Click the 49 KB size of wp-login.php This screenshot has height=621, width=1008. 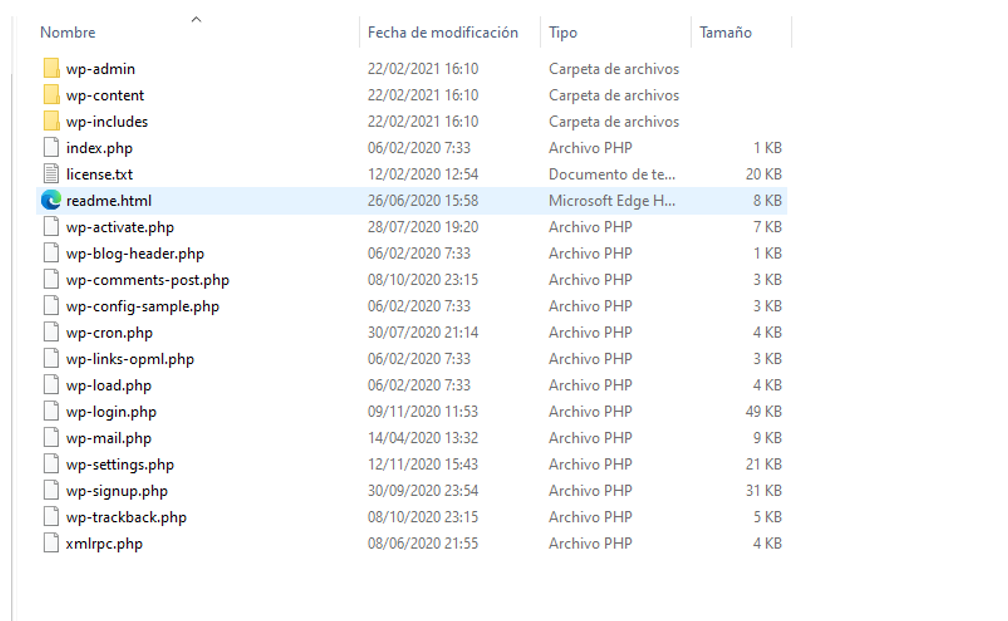pyautogui.click(x=764, y=411)
